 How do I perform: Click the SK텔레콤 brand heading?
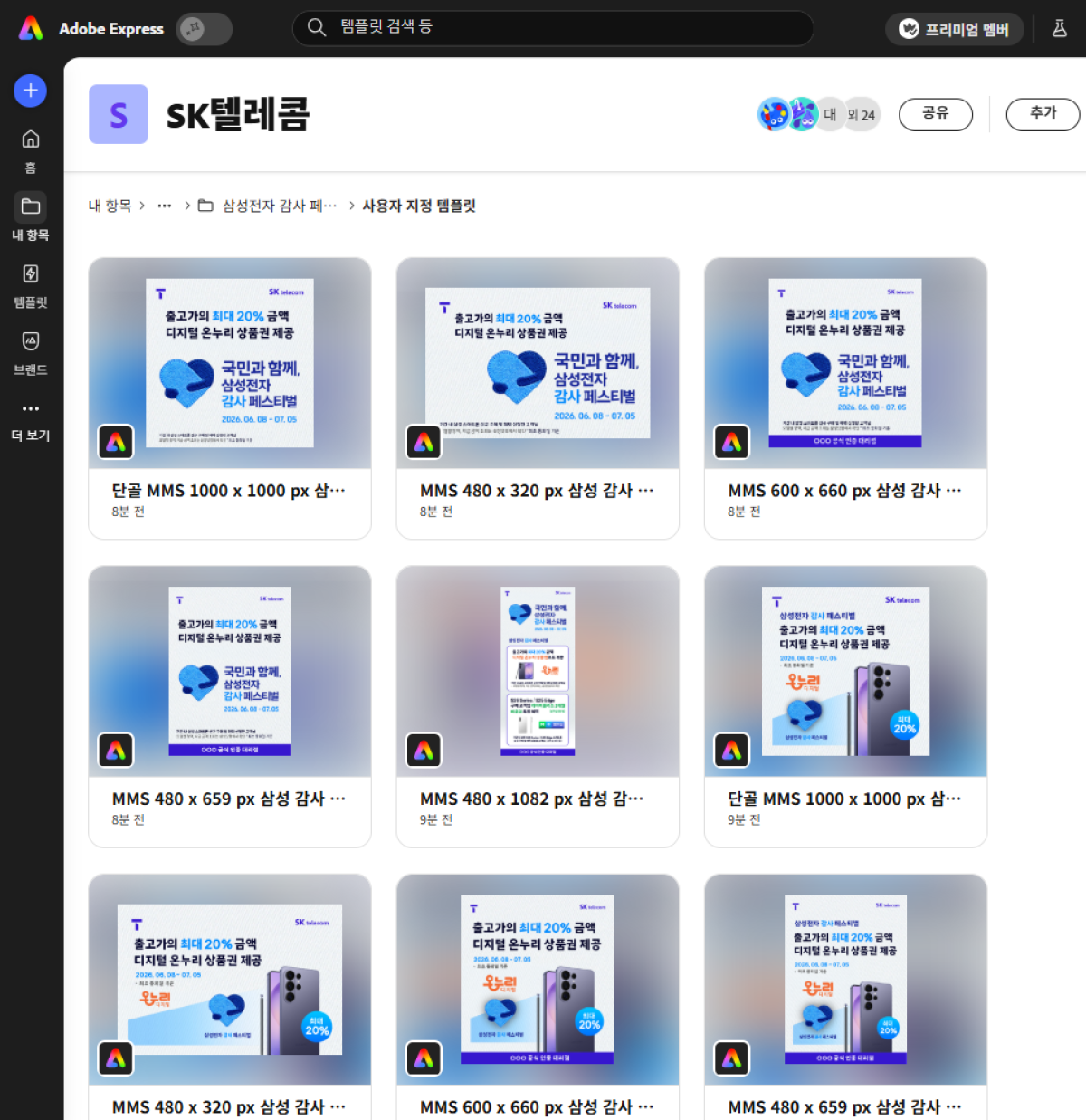pos(238,115)
